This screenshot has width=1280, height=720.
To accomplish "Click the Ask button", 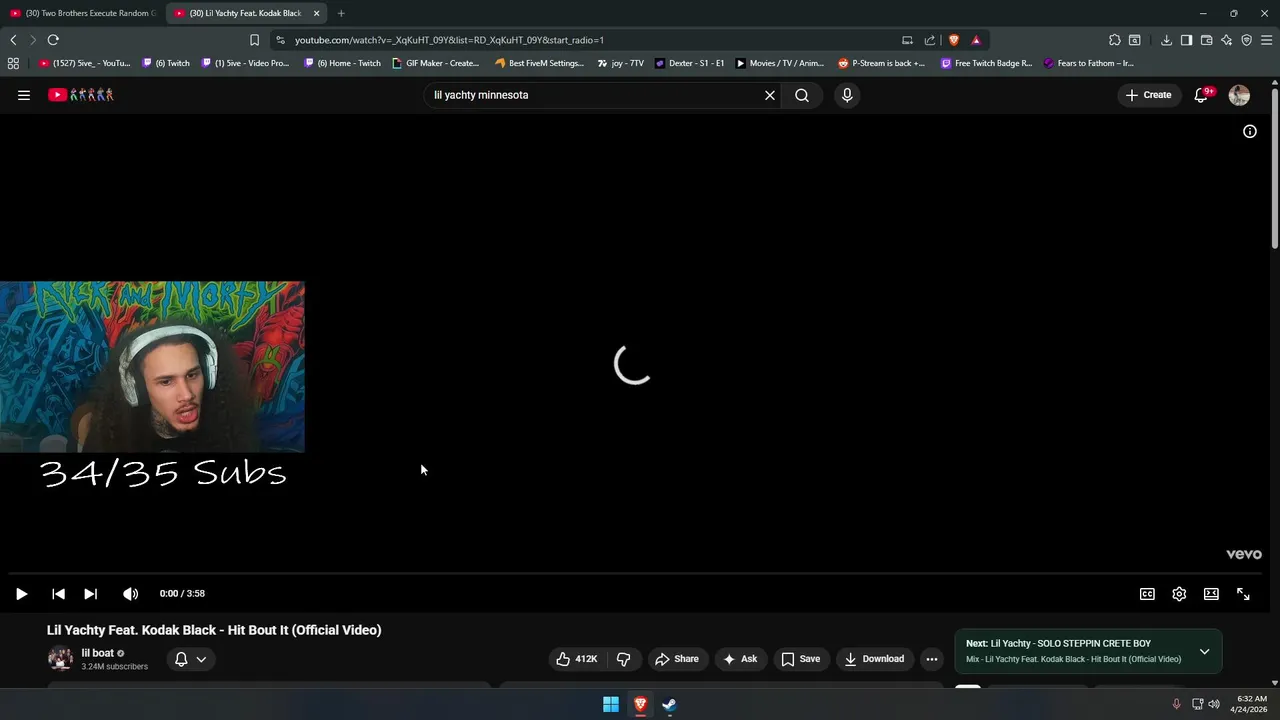I will [740, 659].
